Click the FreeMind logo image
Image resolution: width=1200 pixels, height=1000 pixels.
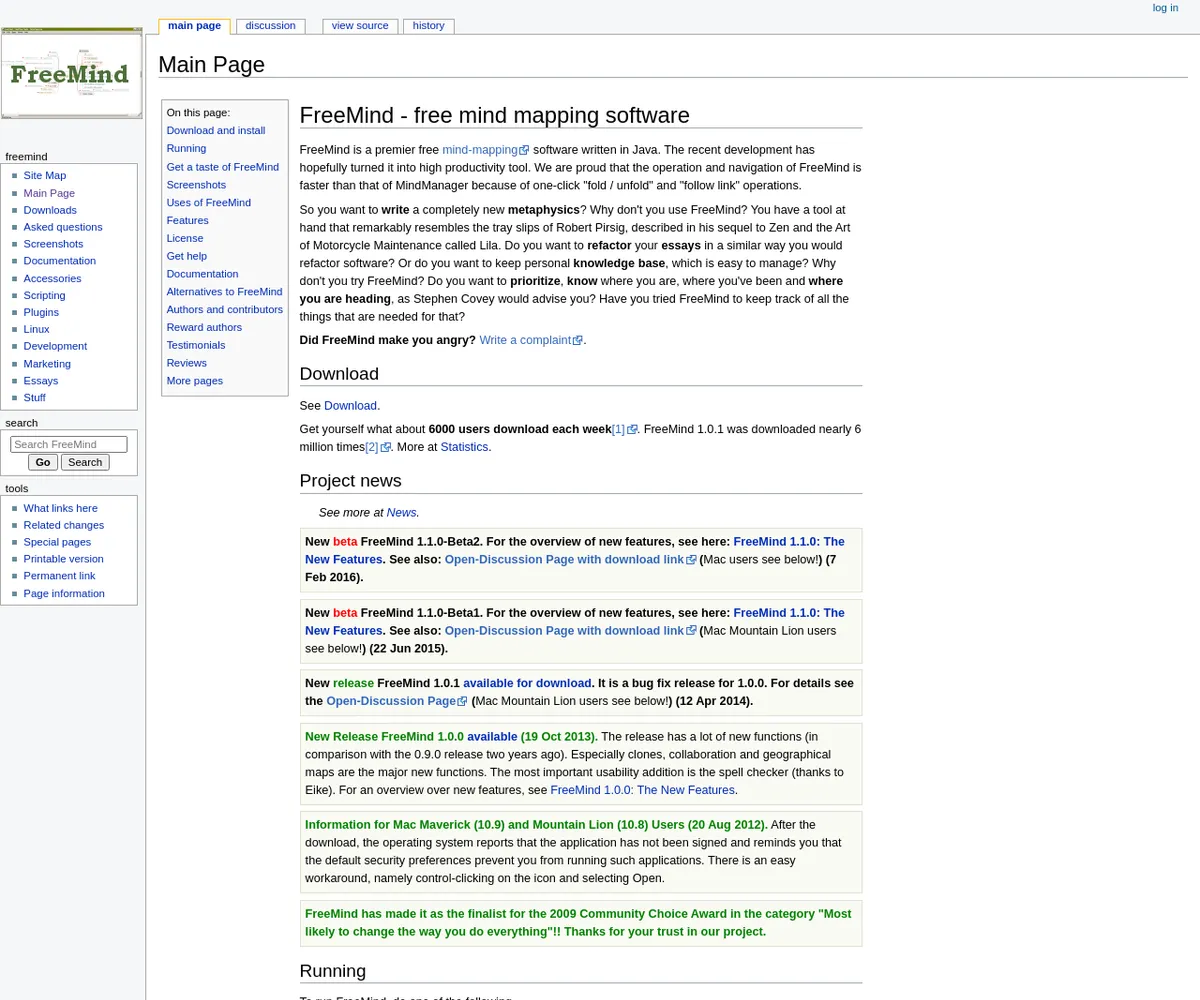pos(71,73)
